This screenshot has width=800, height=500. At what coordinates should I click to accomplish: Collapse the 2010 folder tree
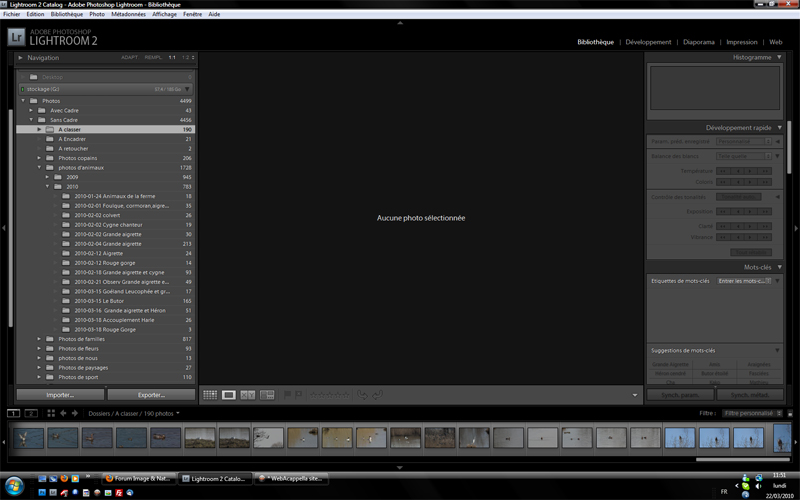47,187
